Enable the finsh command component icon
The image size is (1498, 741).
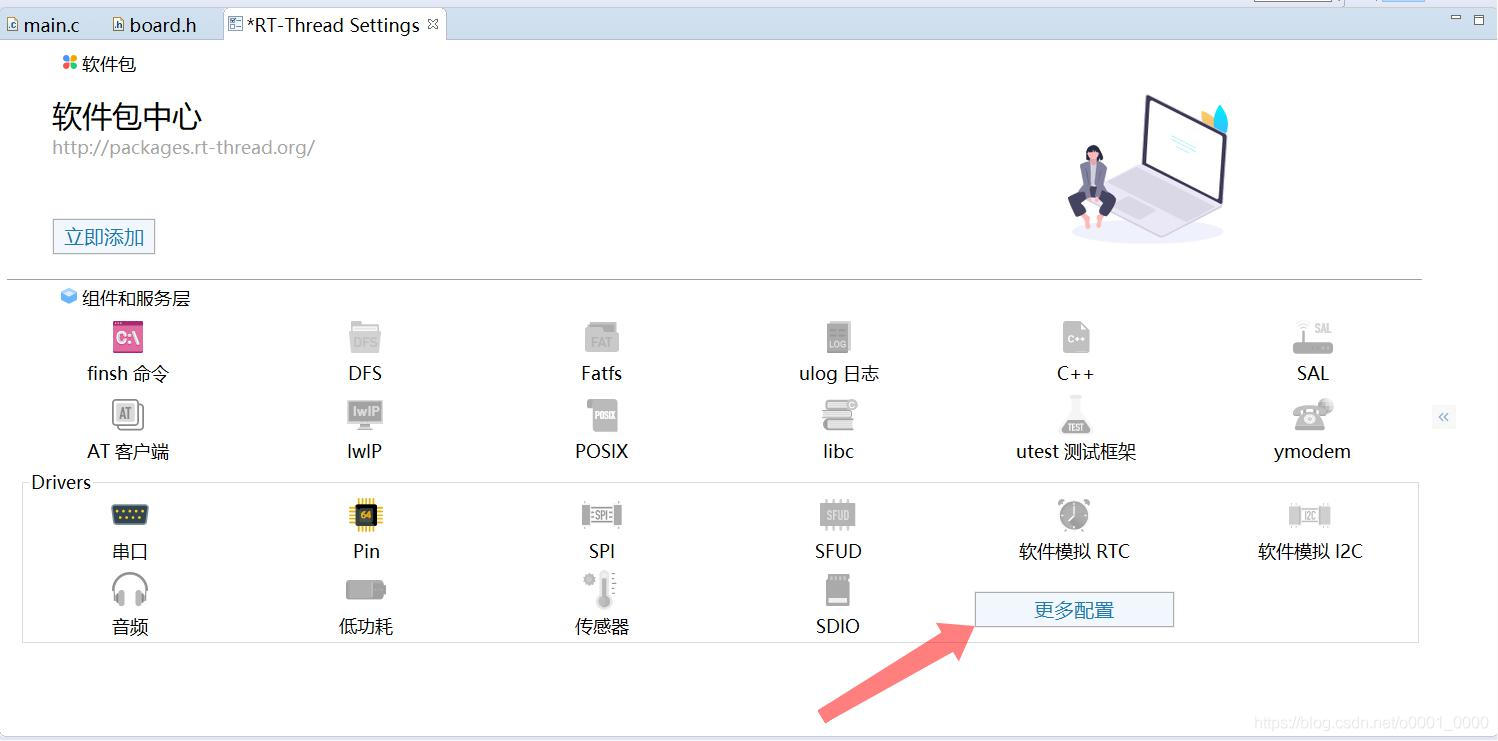click(128, 337)
